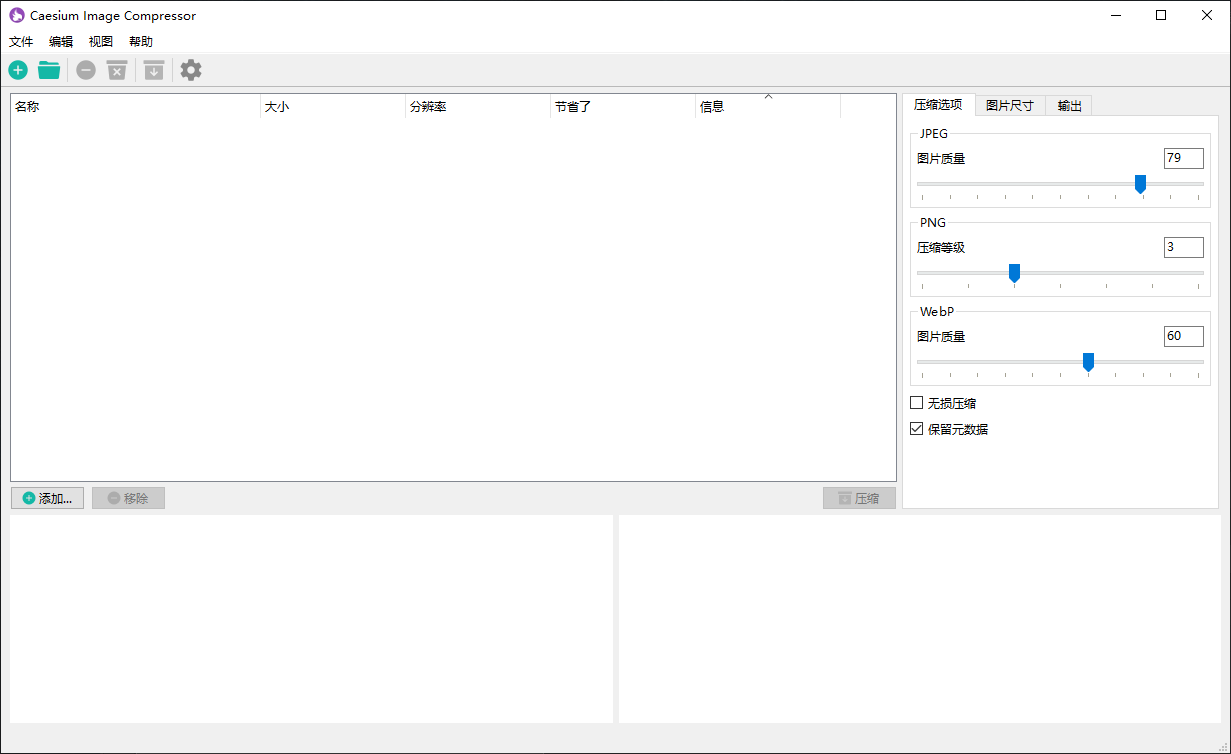Minimize the Caesium window
Image resolution: width=1231 pixels, height=754 pixels.
coord(1115,15)
